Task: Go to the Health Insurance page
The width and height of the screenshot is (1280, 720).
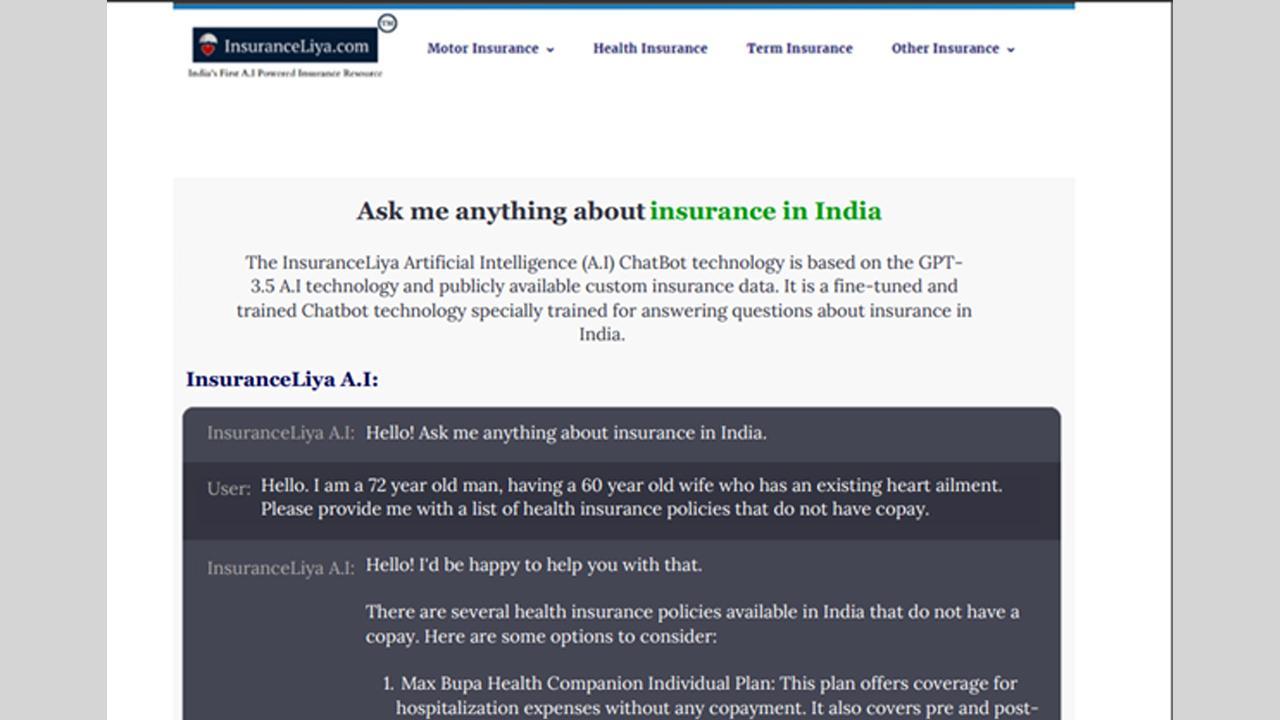Action: point(650,48)
